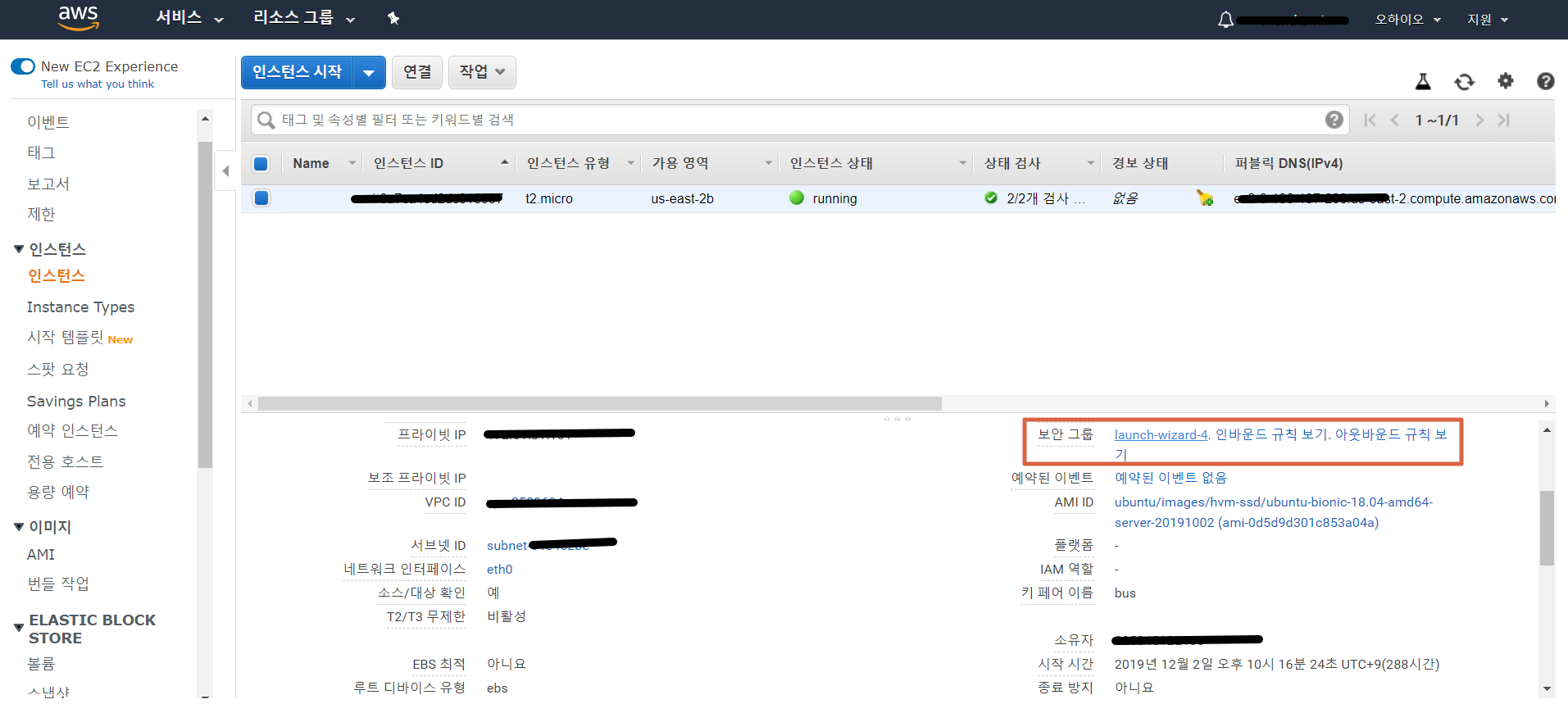Open 태그 in the sidebar
The image size is (1568, 704).
point(41,152)
